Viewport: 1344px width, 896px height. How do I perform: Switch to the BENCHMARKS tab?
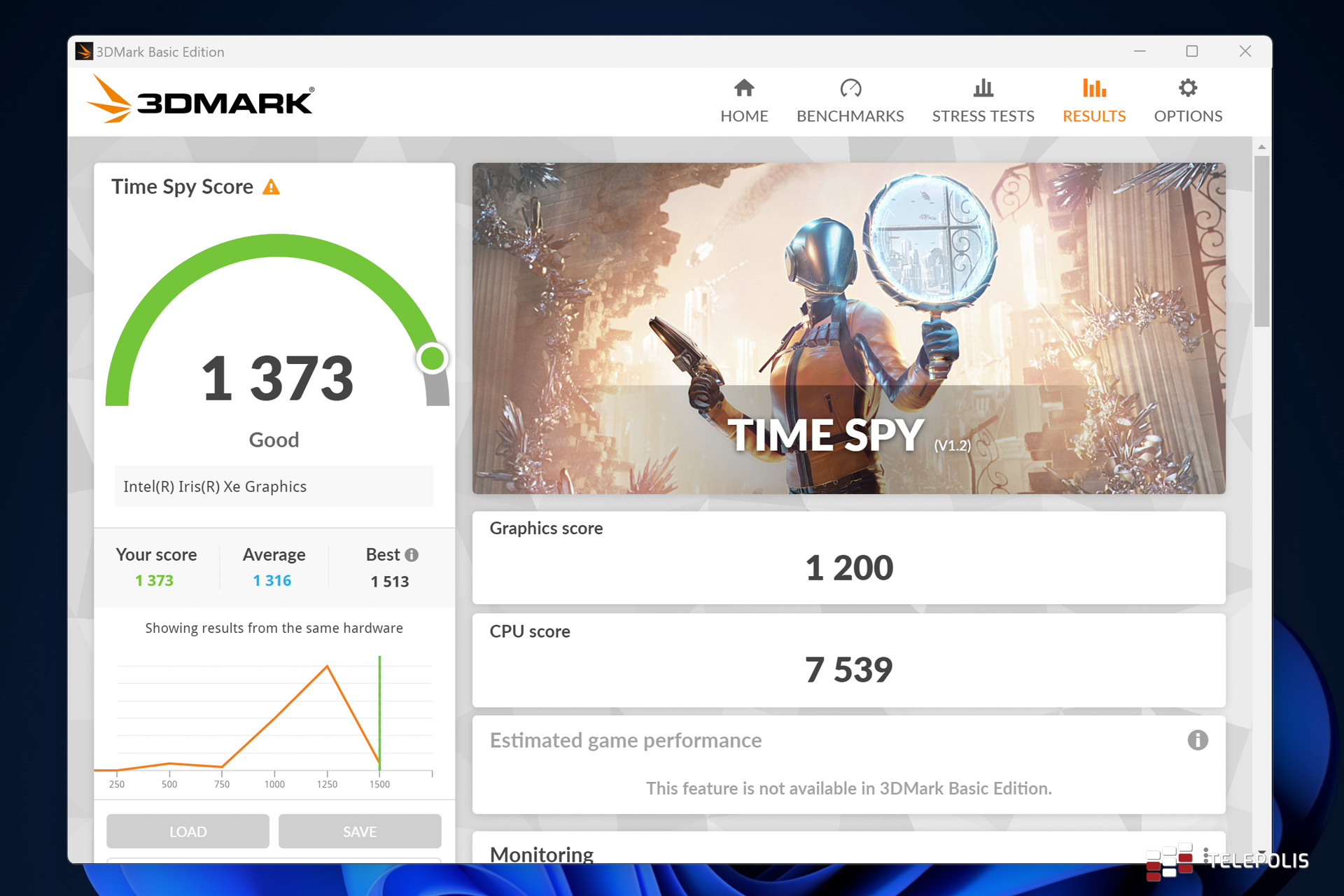coord(850,116)
